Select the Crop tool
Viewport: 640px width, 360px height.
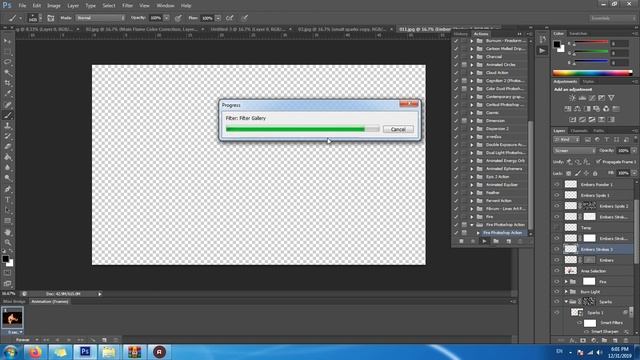pos(7,83)
